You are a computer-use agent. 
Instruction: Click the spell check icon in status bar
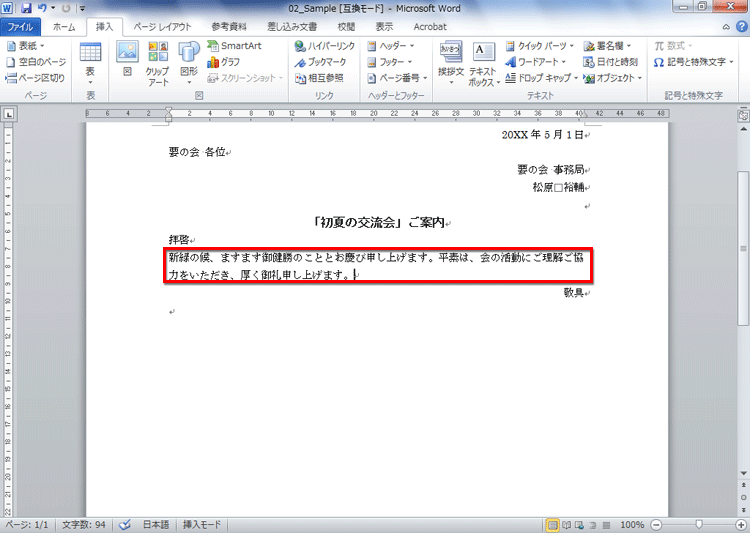tap(125, 525)
